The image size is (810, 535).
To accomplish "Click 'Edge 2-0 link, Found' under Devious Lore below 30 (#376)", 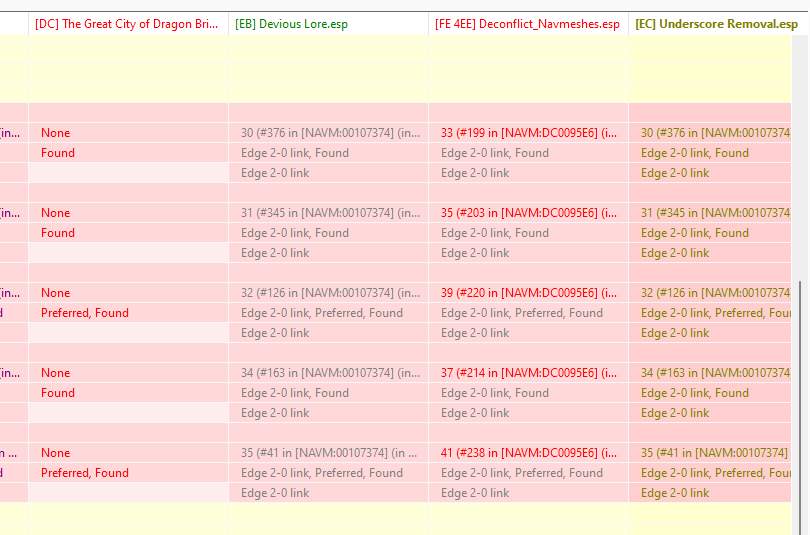I will coord(294,153).
